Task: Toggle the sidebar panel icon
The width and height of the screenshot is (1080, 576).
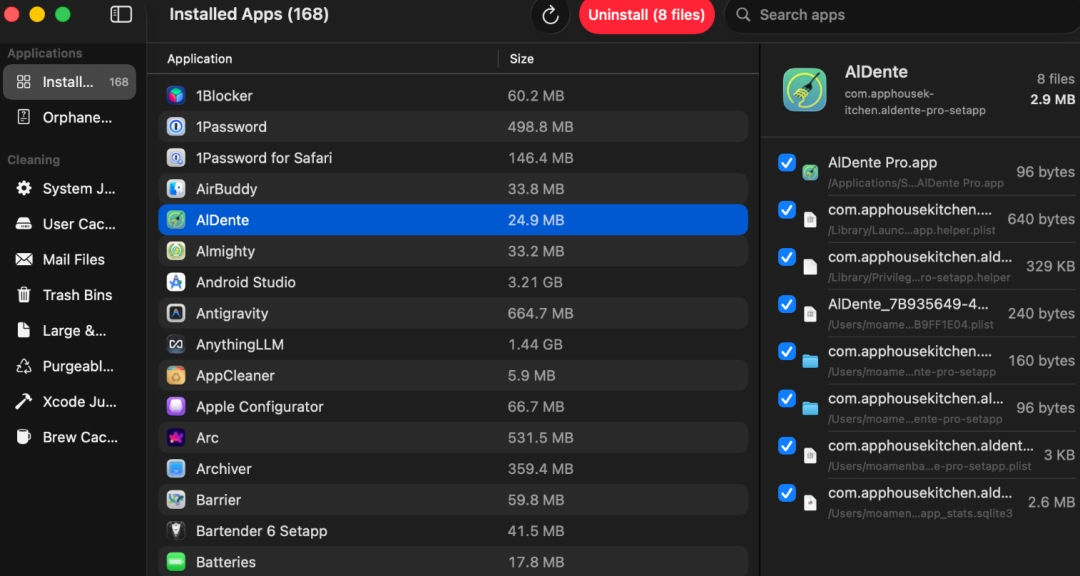Action: click(121, 14)
